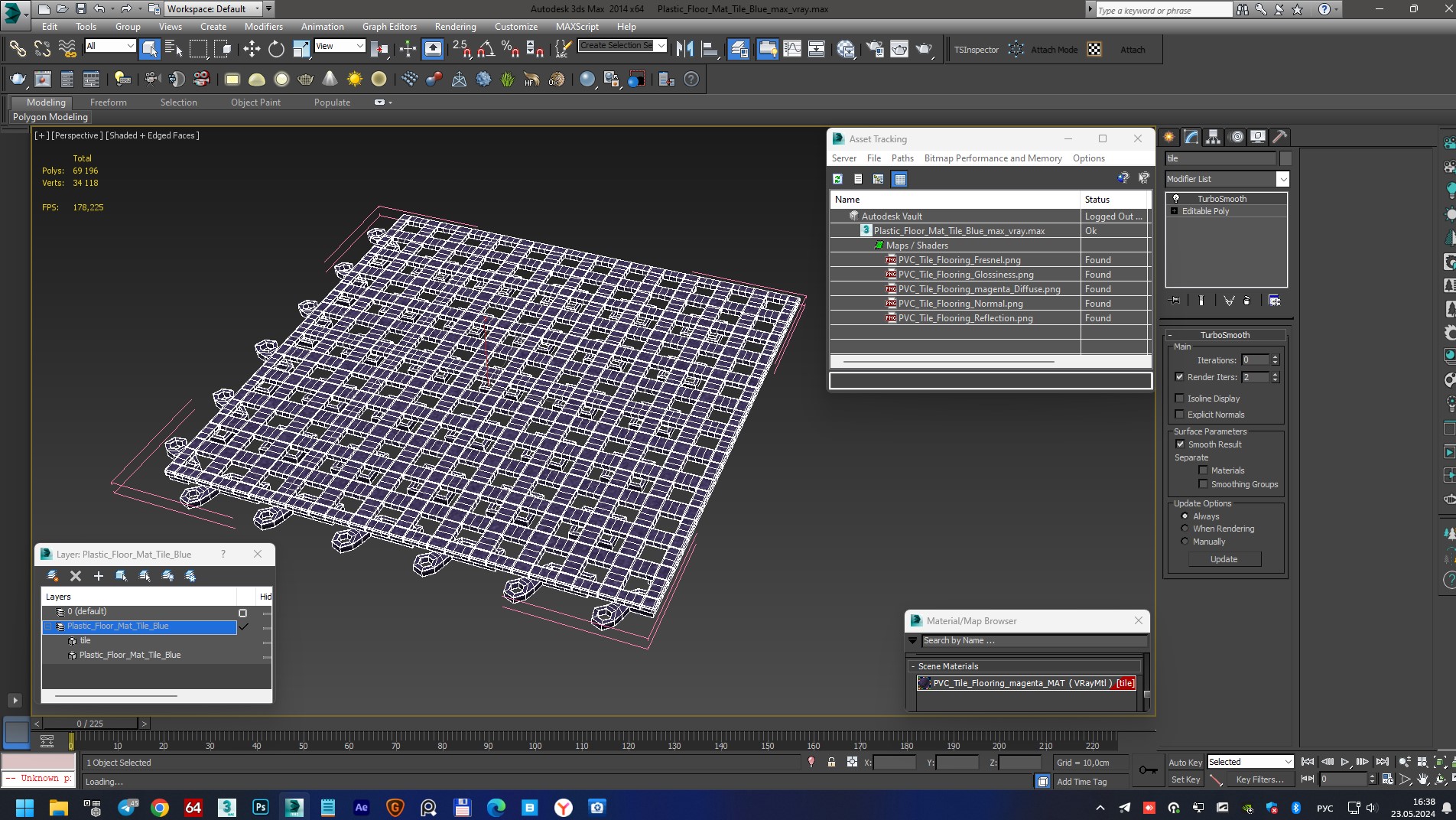Open the Rendering menu
The height and width of the screenshot is (820, 1456).
click(455, 26)
